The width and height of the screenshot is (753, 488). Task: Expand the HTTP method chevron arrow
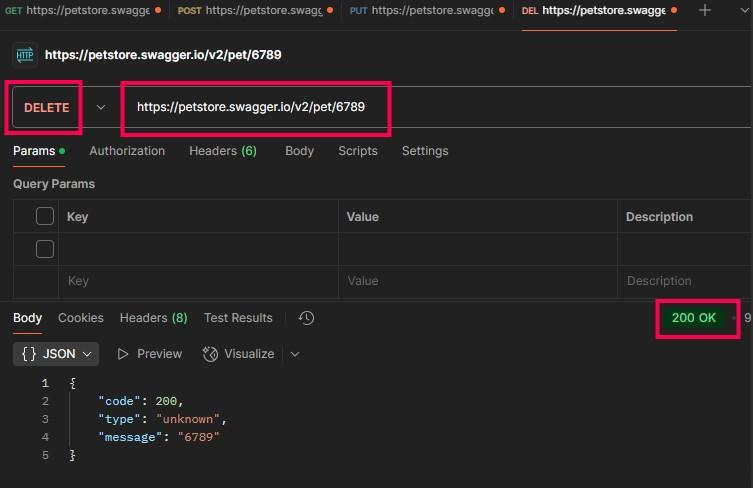pos(101,107)
